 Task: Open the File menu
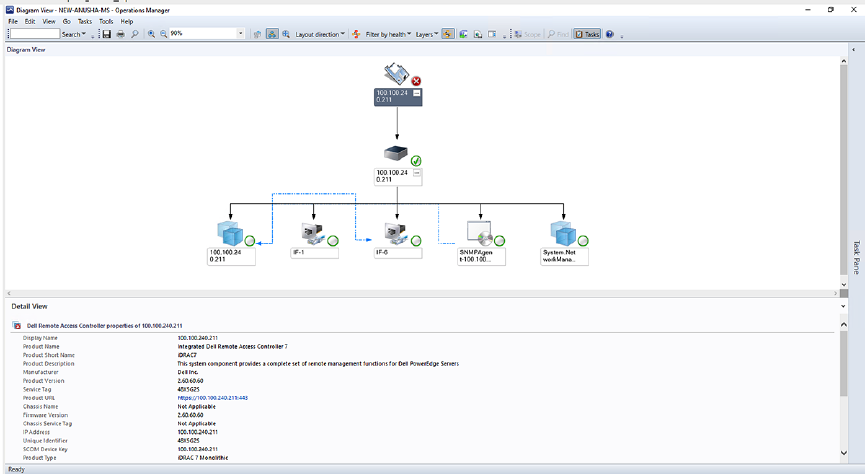[x=13, y=22]
